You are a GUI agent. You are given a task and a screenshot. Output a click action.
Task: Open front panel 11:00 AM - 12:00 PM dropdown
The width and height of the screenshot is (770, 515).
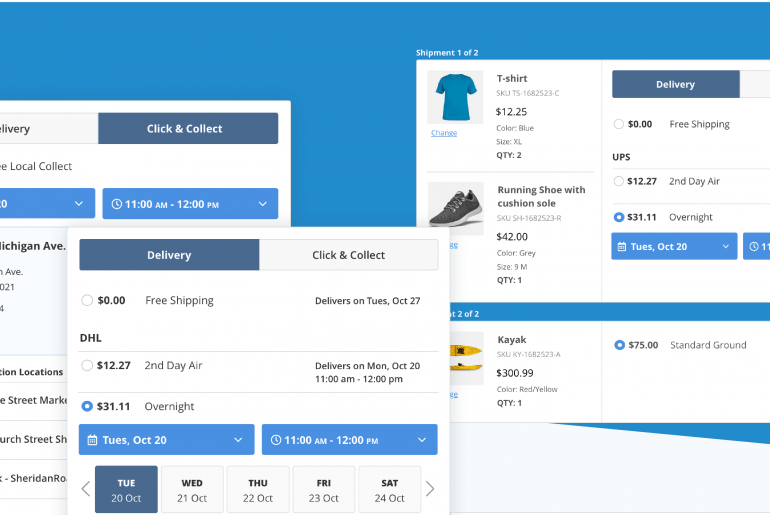350,439
